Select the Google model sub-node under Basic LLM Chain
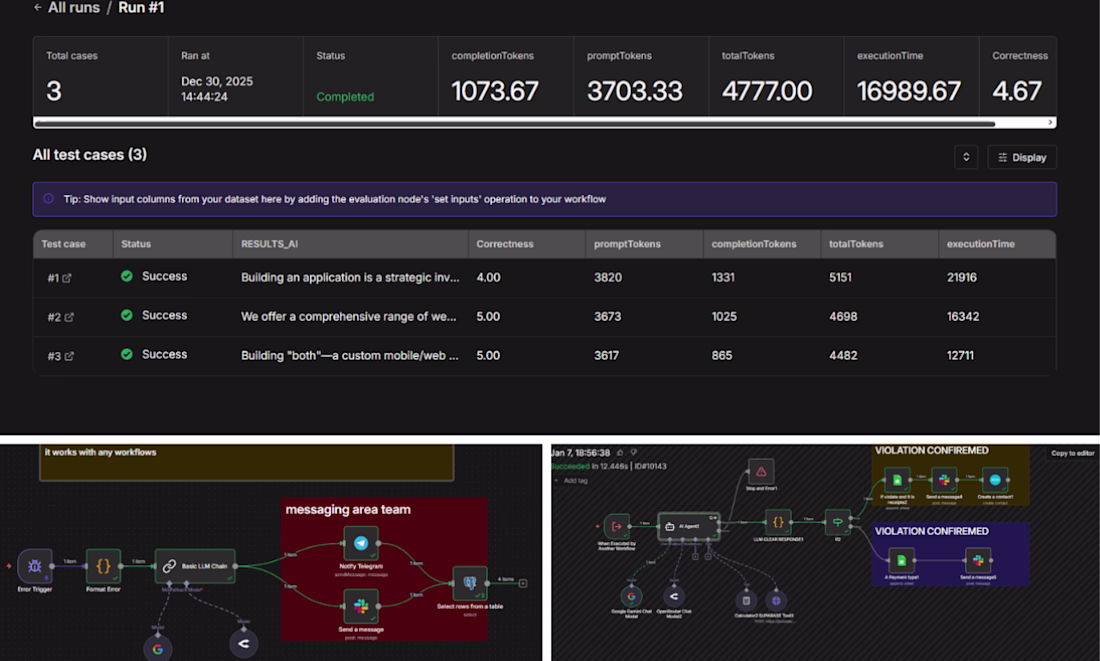 click(158, 648)
